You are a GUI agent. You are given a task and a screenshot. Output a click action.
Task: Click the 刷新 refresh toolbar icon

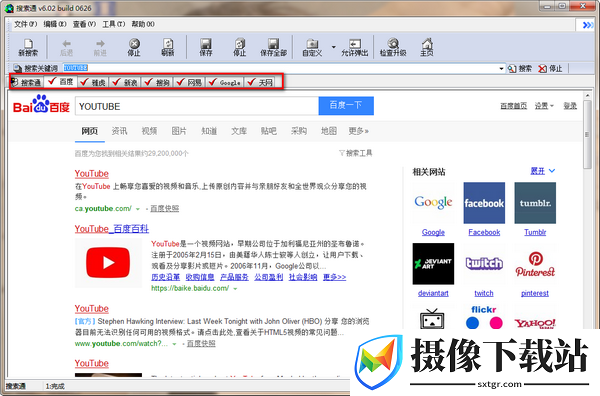pyautogui.click(x=168, y=47)
